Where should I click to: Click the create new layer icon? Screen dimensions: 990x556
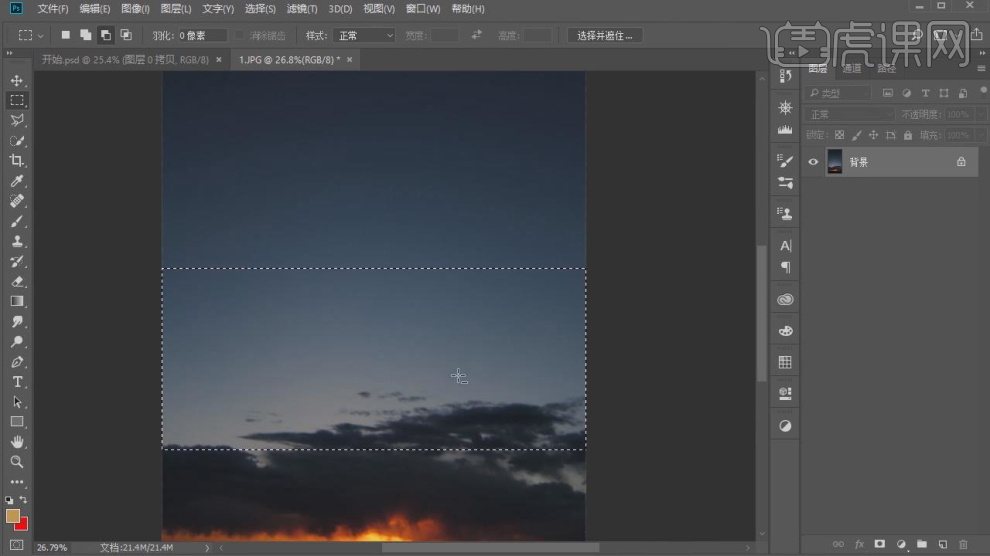pos(942,544)
